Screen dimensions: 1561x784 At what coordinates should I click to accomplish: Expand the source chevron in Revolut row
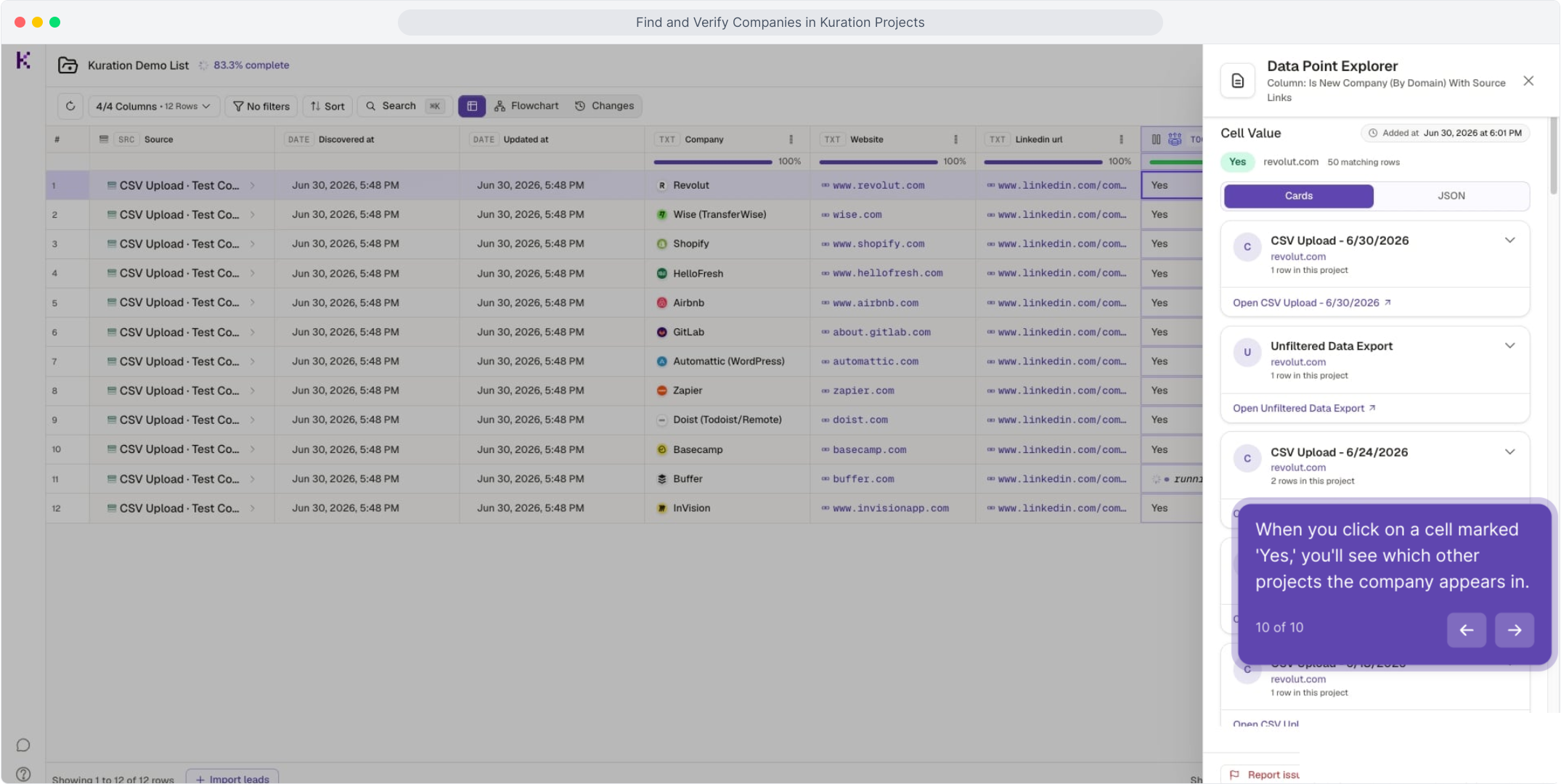point(252,185)
